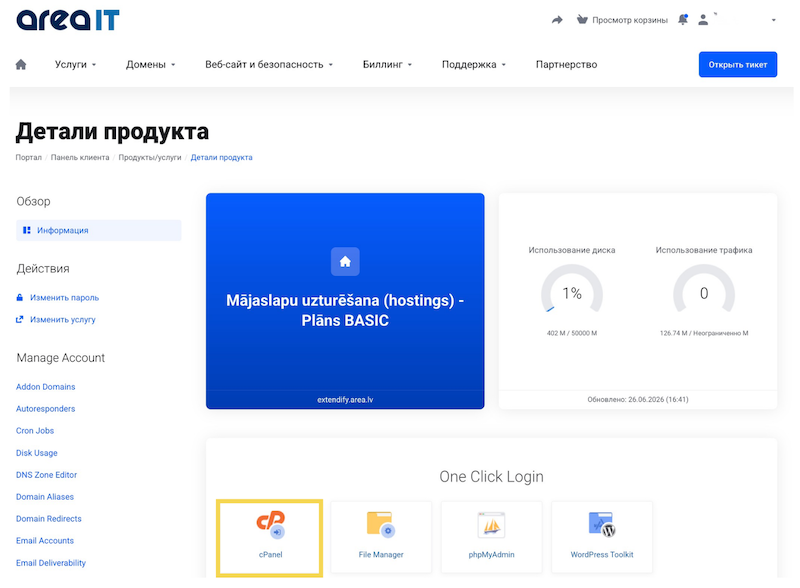Launch the File Manager icon

pos(381,524)
